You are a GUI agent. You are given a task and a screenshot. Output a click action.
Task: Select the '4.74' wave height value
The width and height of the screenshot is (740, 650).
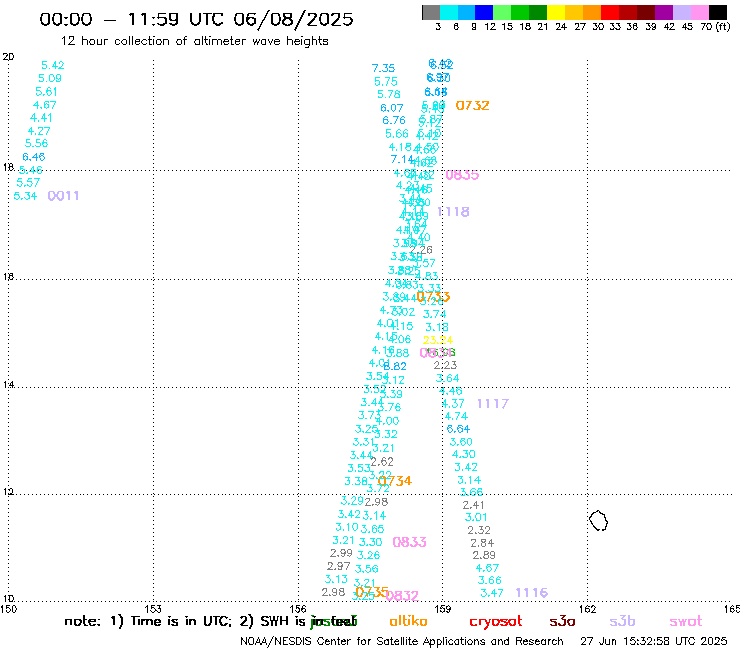tap(456, 416)
